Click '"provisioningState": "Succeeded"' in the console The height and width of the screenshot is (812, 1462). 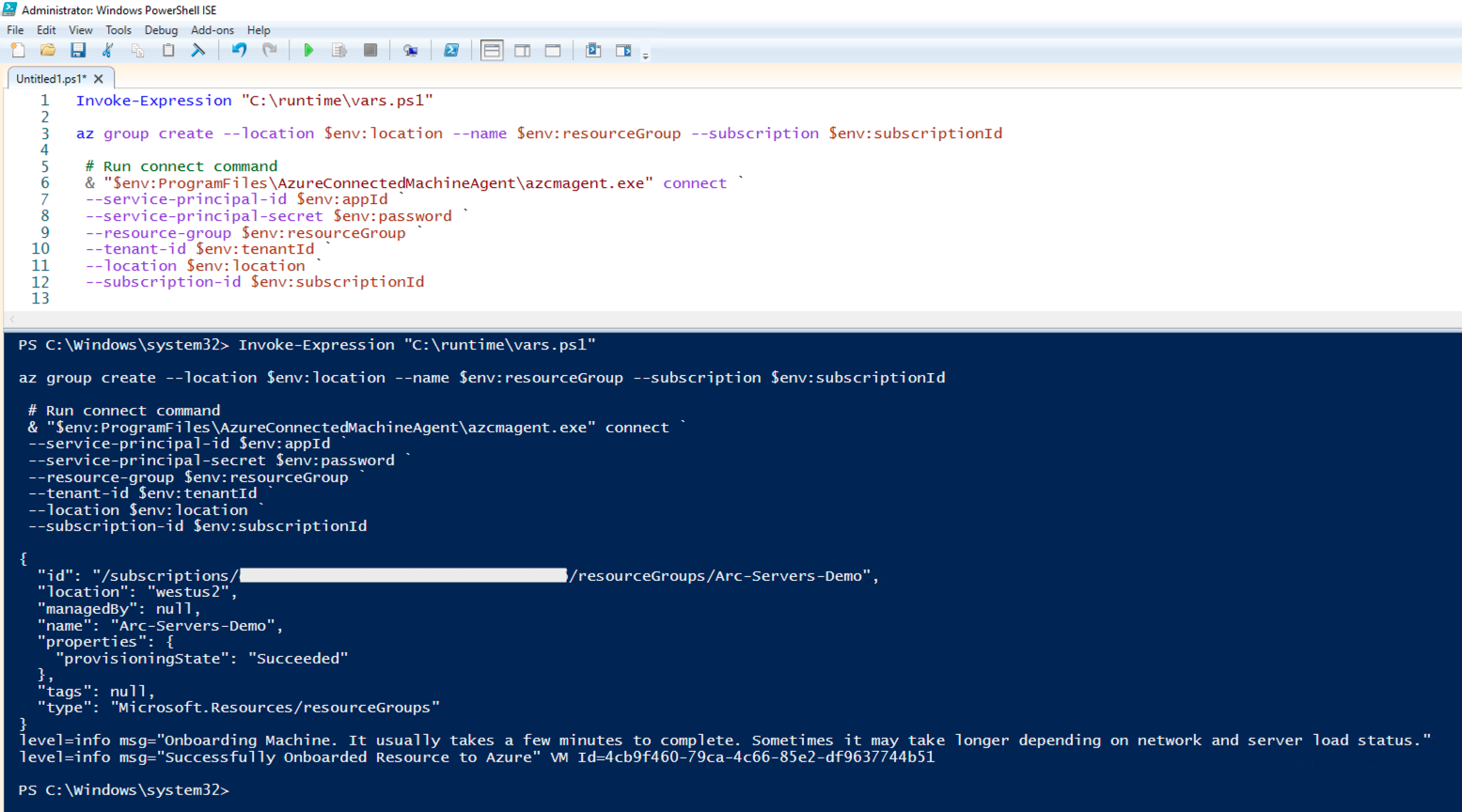coord(201,659)
